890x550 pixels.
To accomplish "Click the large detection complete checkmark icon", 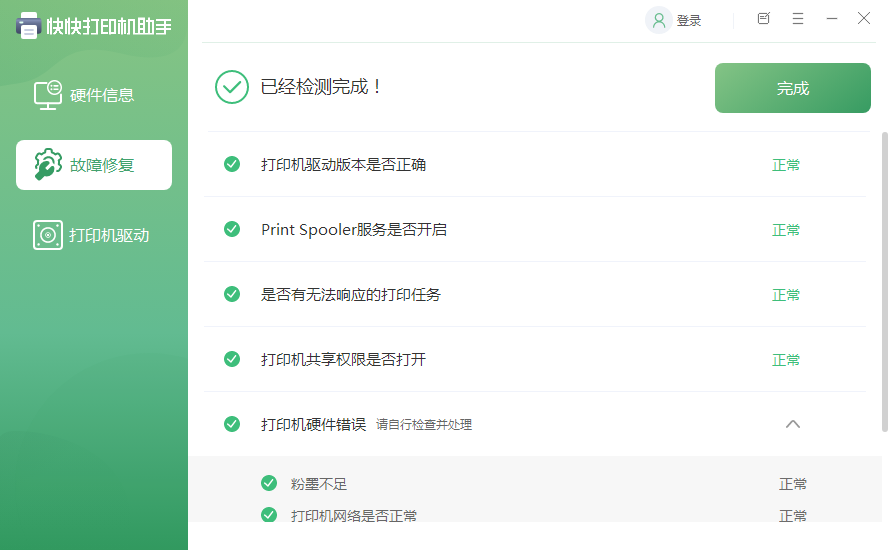I will [x=232, y=87].
